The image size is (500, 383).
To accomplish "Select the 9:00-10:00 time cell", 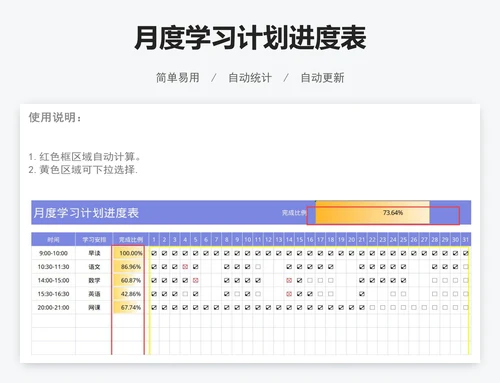I will [53, 253].
